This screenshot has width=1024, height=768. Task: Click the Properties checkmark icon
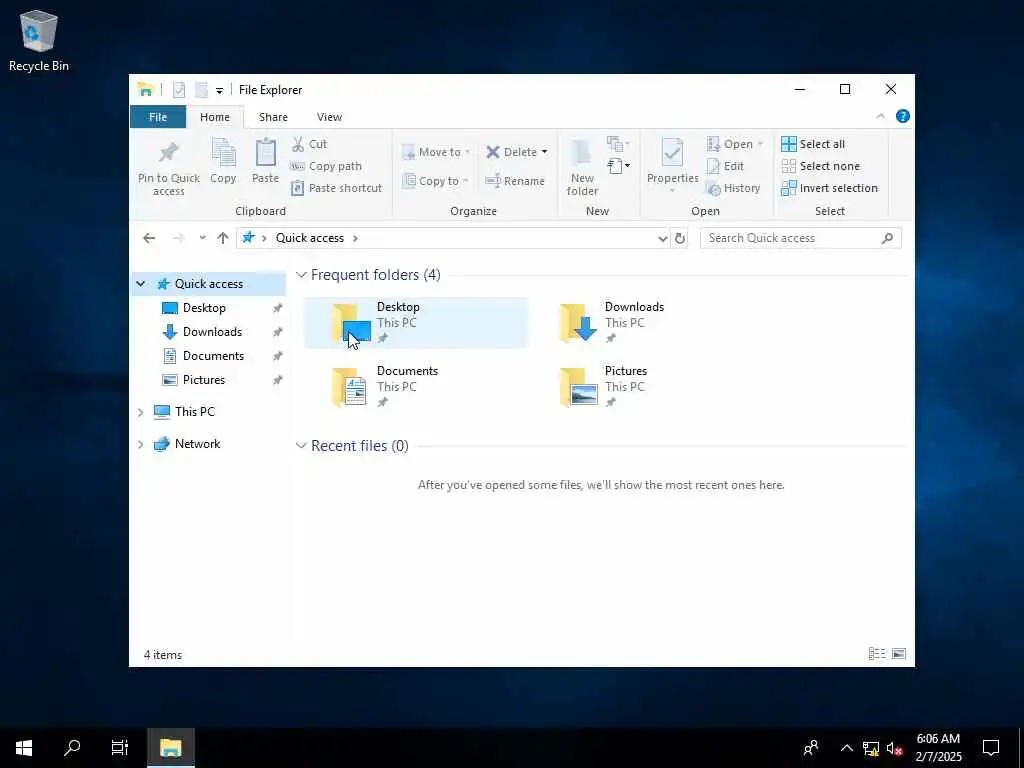[x=672, y=152]
